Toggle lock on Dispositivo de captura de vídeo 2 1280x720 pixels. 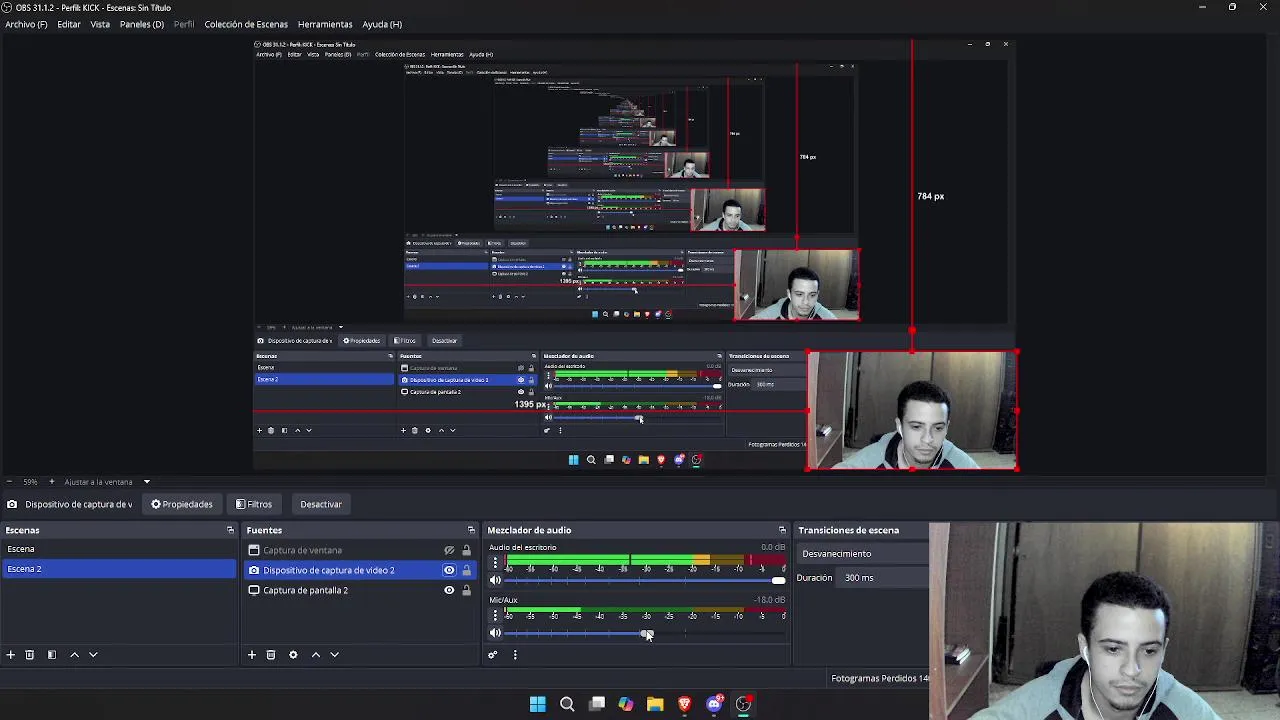[x=466, y=570]
